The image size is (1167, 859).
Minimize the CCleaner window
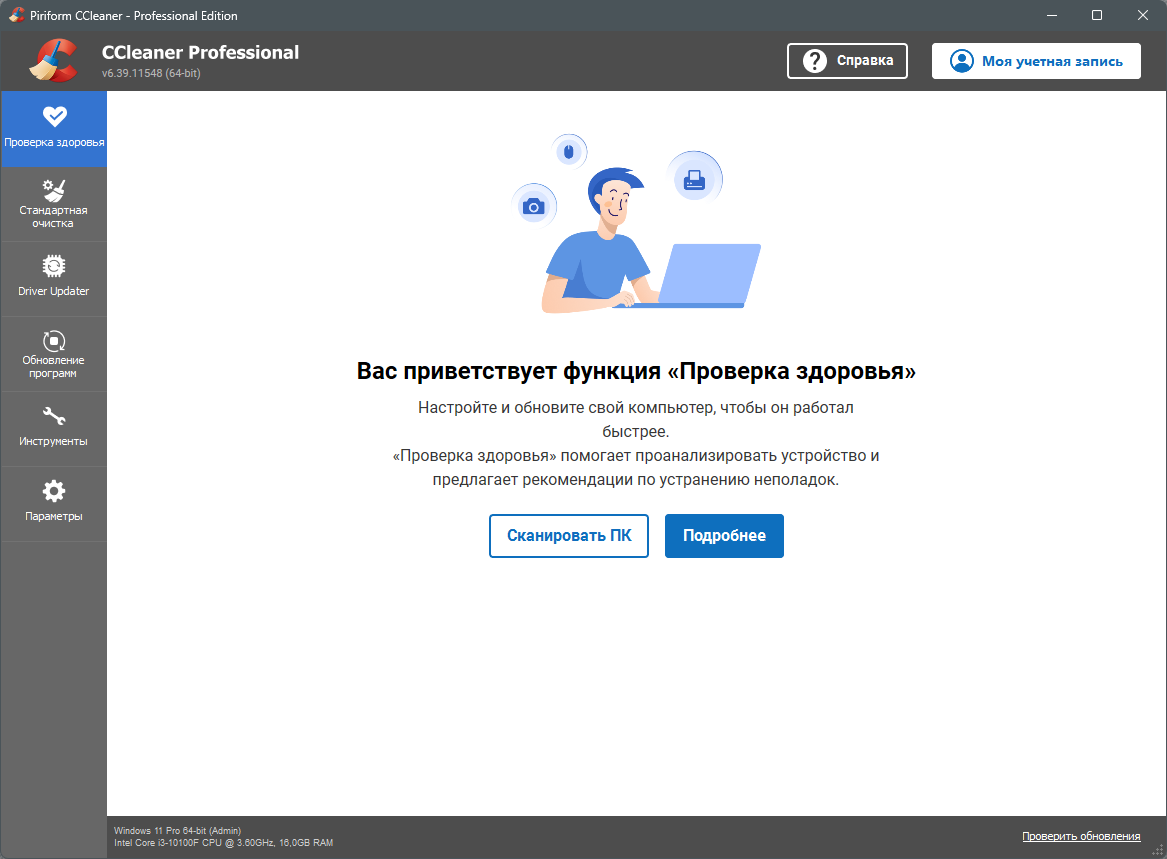1052,15
